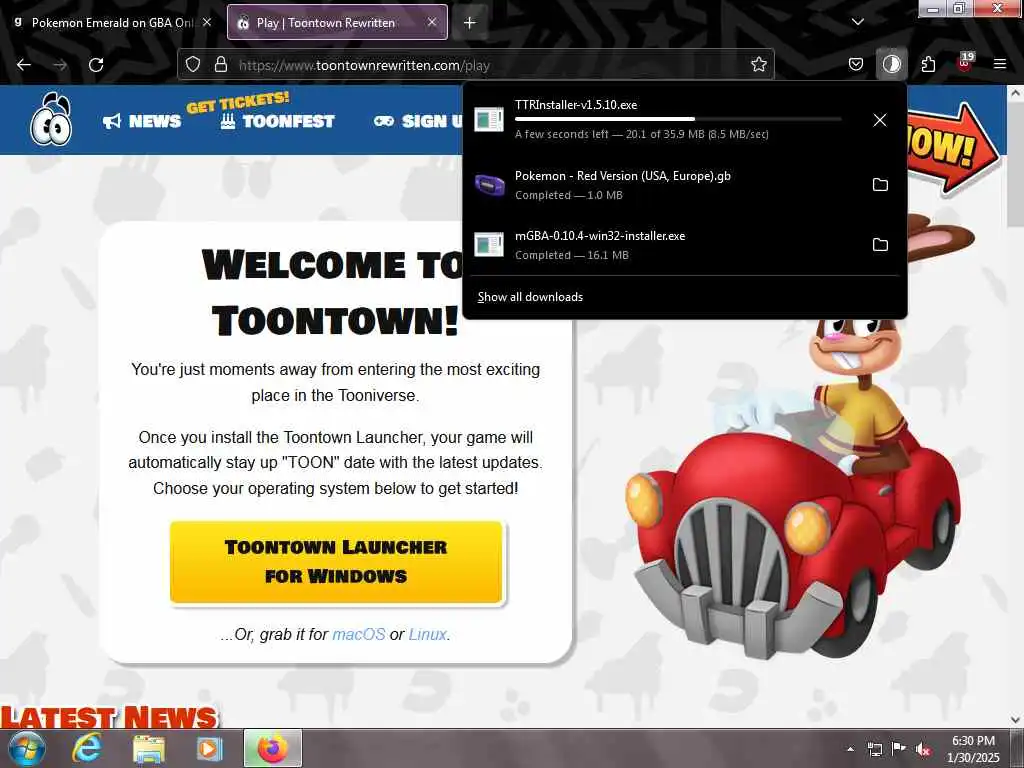Viewport: 1024px width, 768px height.
Task: Open the tracking protection shield icon
Action: 193,65
